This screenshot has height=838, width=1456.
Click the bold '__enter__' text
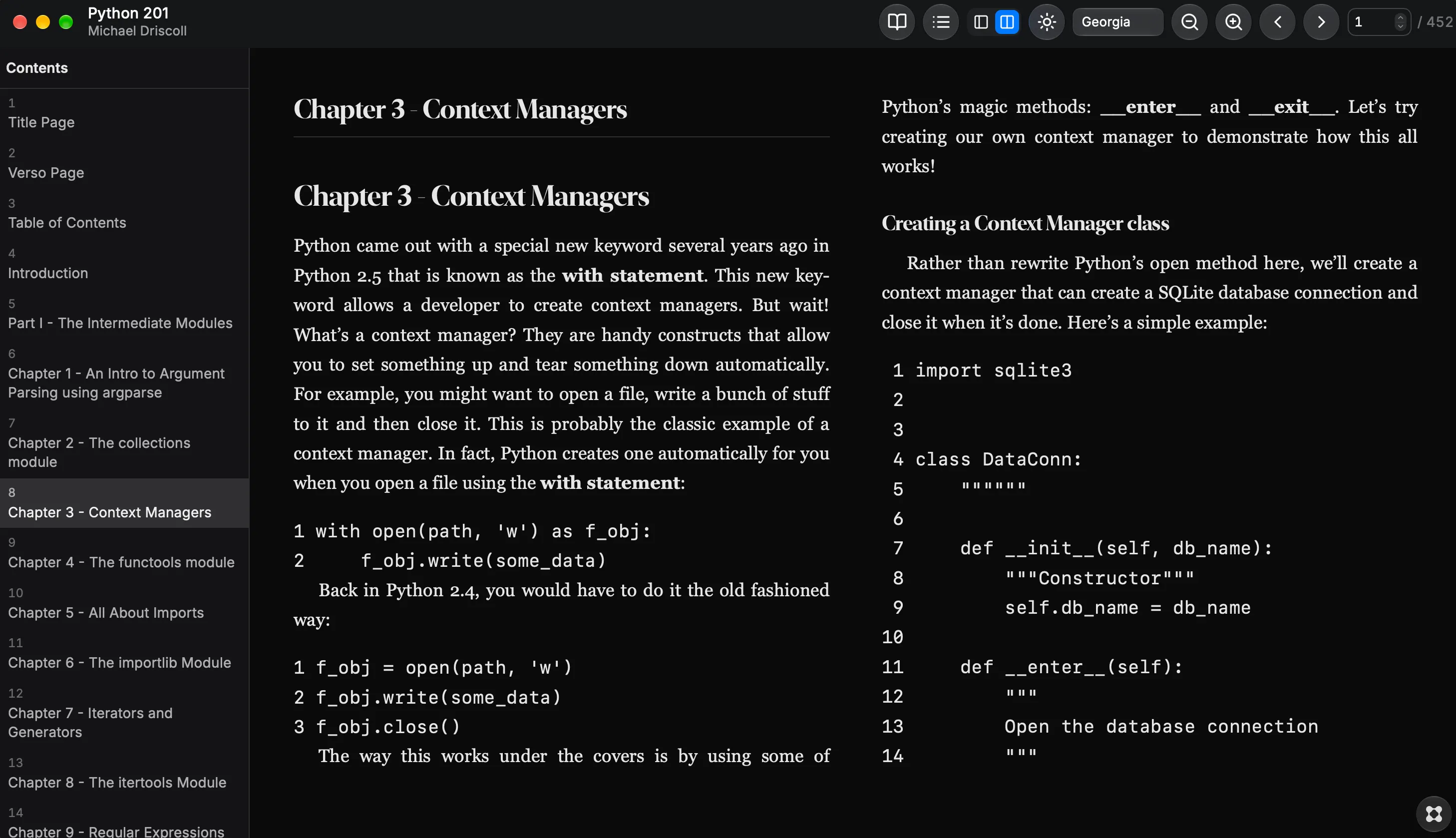pyautogui.click(x=1150, y=107)
